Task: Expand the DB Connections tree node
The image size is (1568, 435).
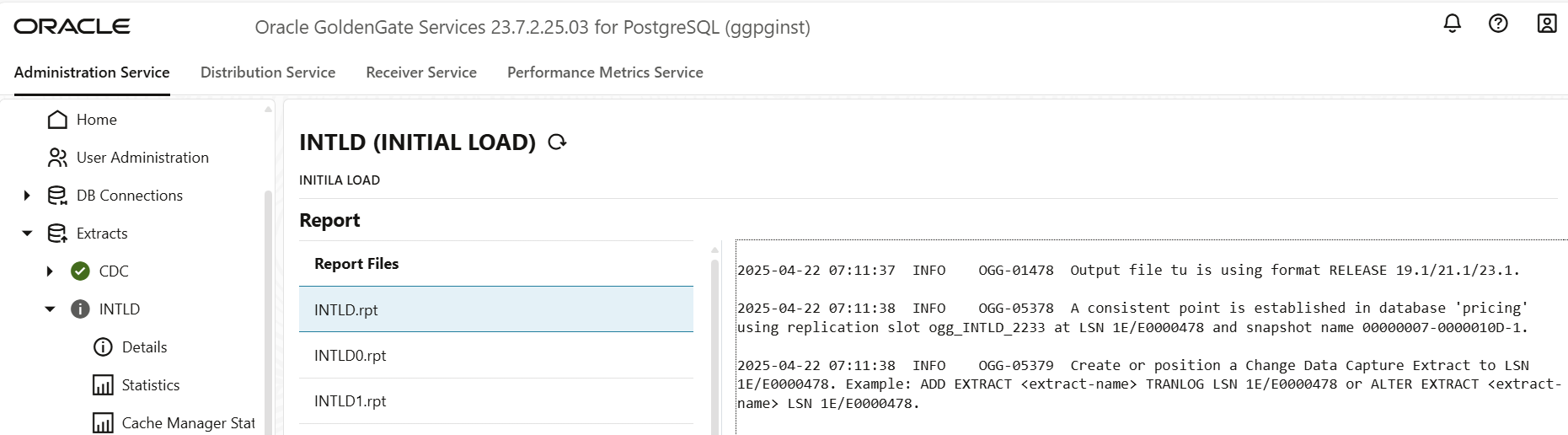Action: [27, 196]
